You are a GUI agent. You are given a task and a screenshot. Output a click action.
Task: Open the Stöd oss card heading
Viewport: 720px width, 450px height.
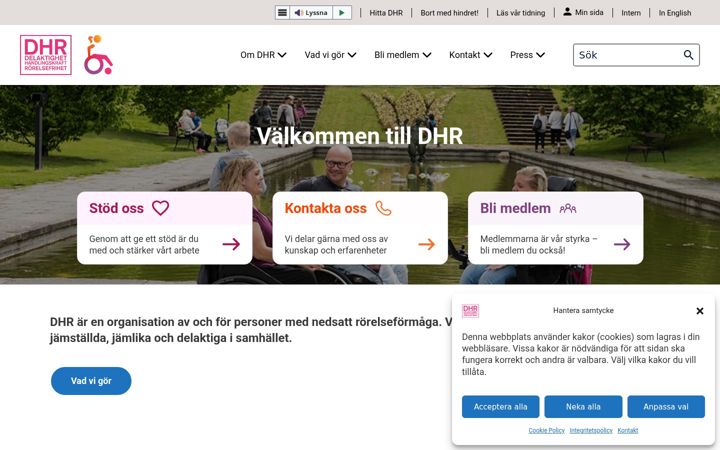point(116,208)
